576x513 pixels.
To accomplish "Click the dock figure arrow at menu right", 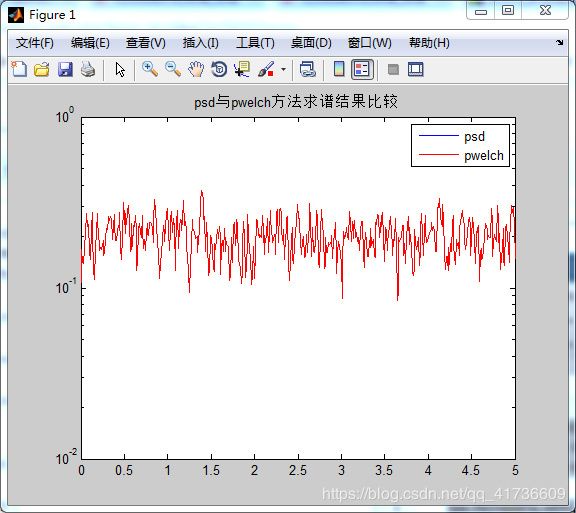I will (x=559, y=43).
